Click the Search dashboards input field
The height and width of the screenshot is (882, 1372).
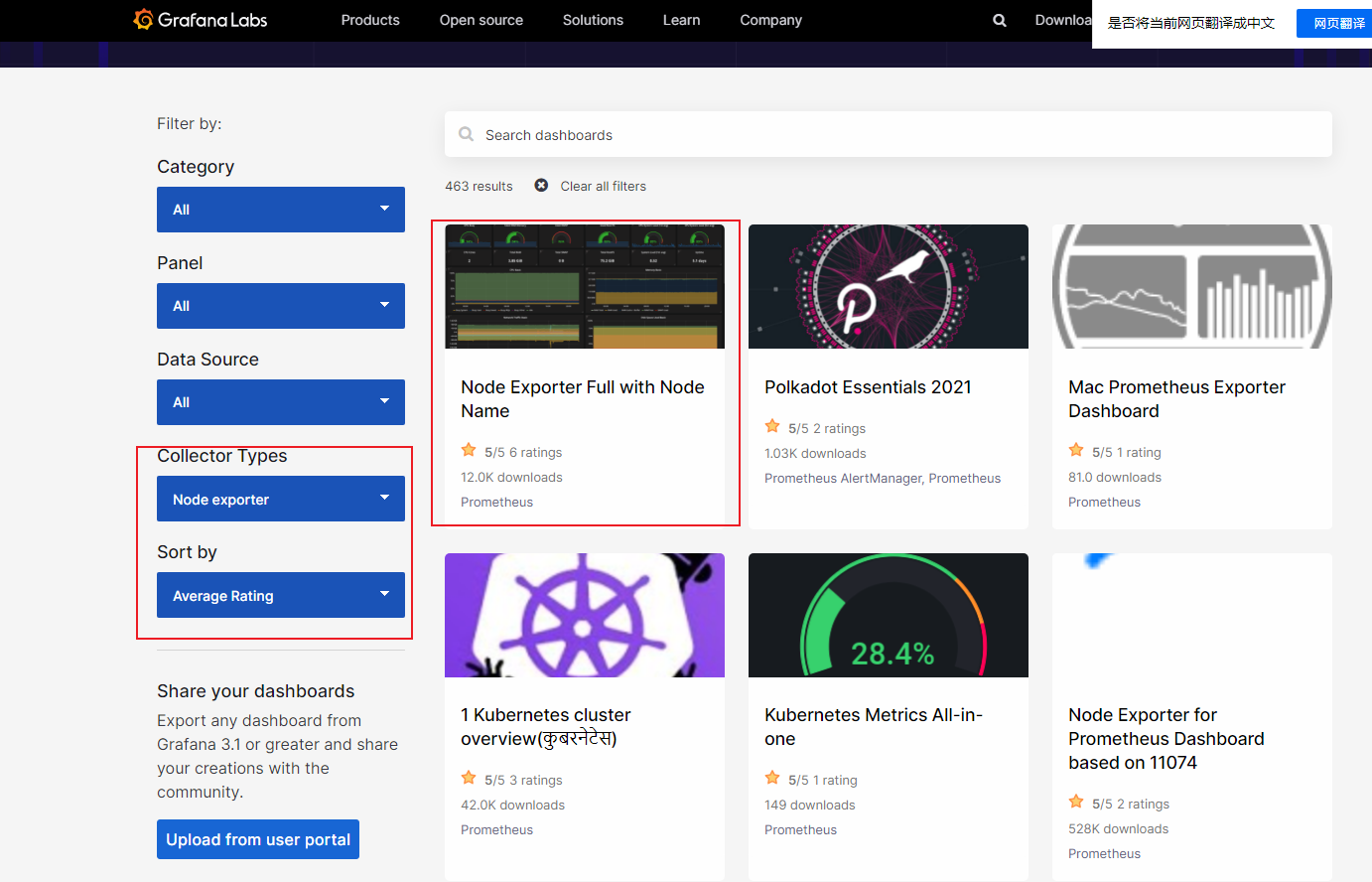point(889,134)
